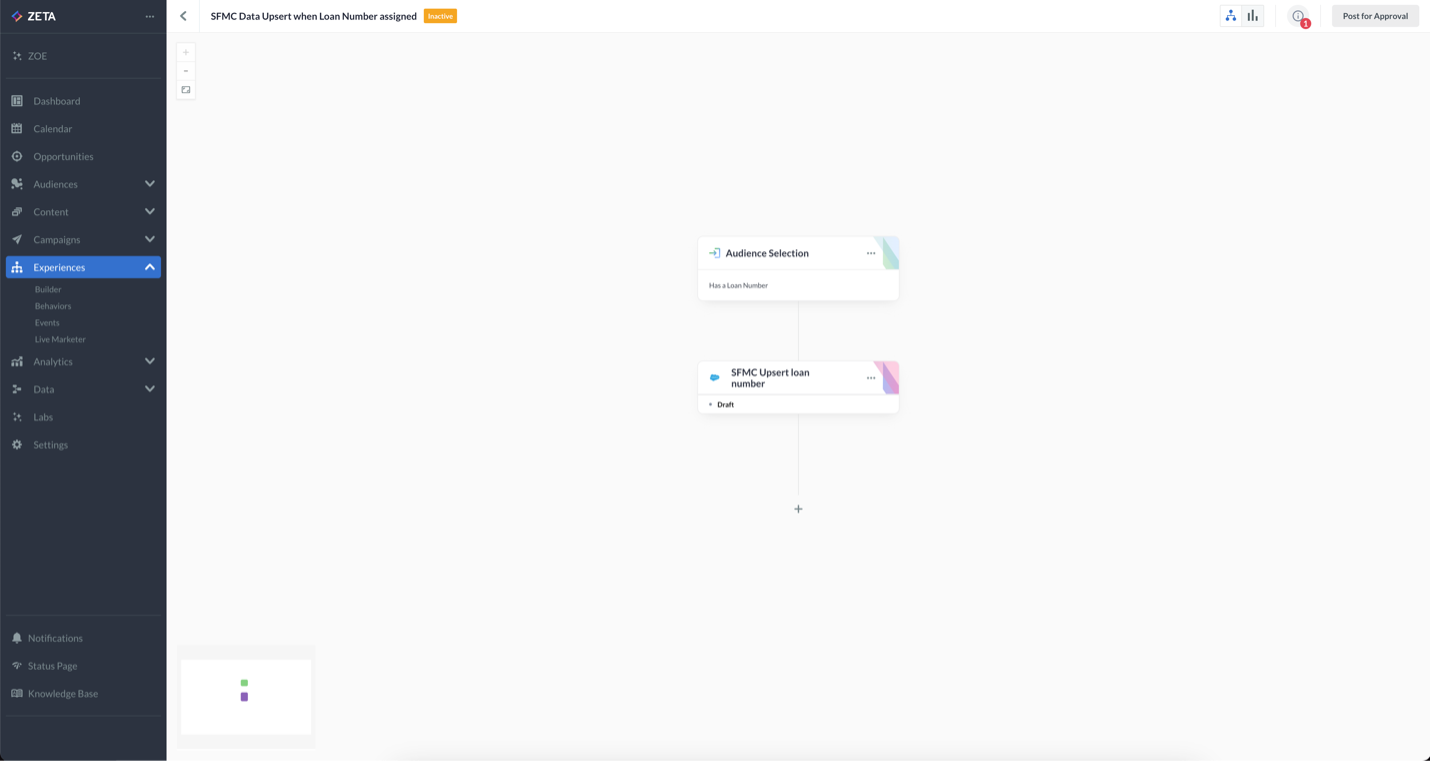Open Audience Selection node options menu

[871, 253]
